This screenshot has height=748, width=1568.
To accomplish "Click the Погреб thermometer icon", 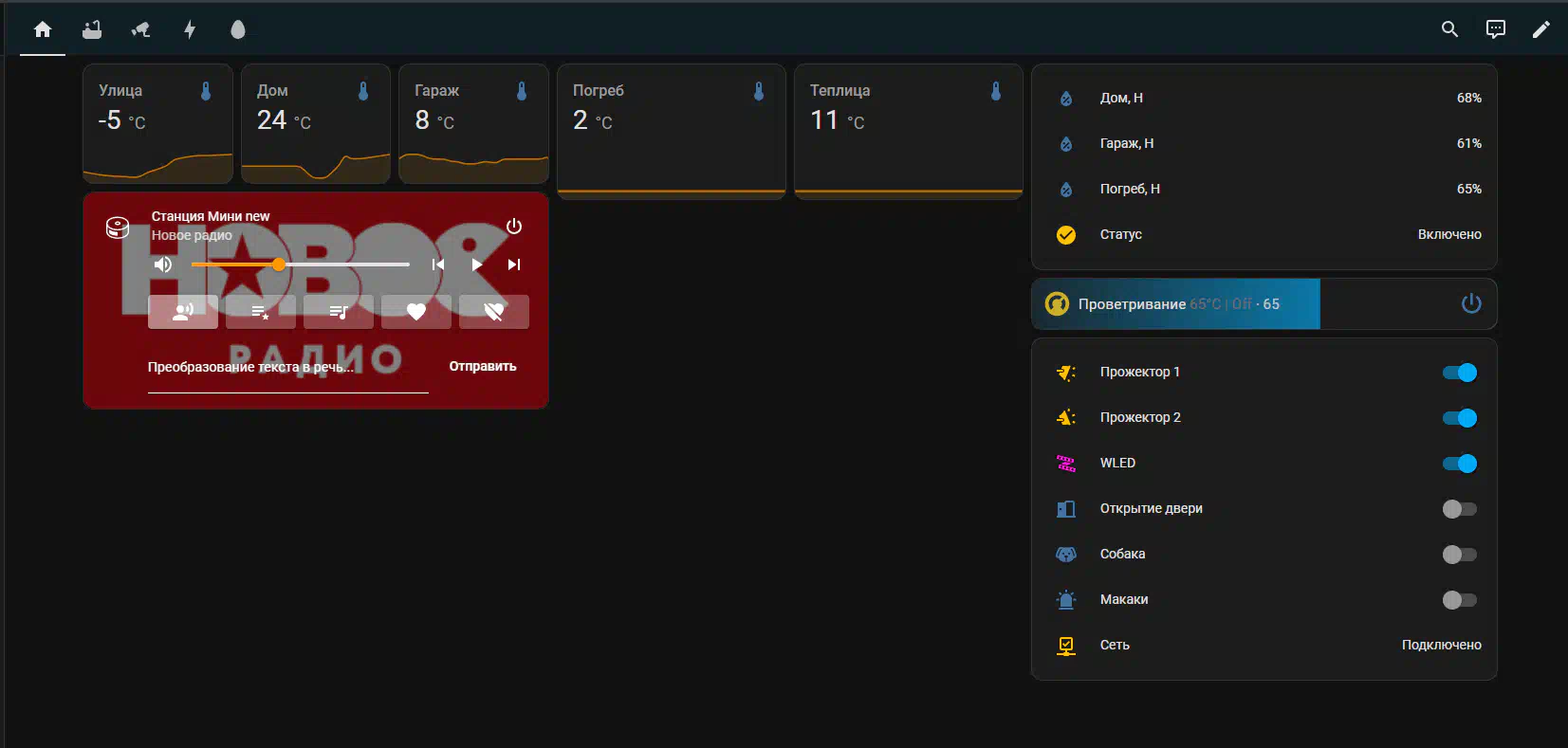I will coord(759,91).
